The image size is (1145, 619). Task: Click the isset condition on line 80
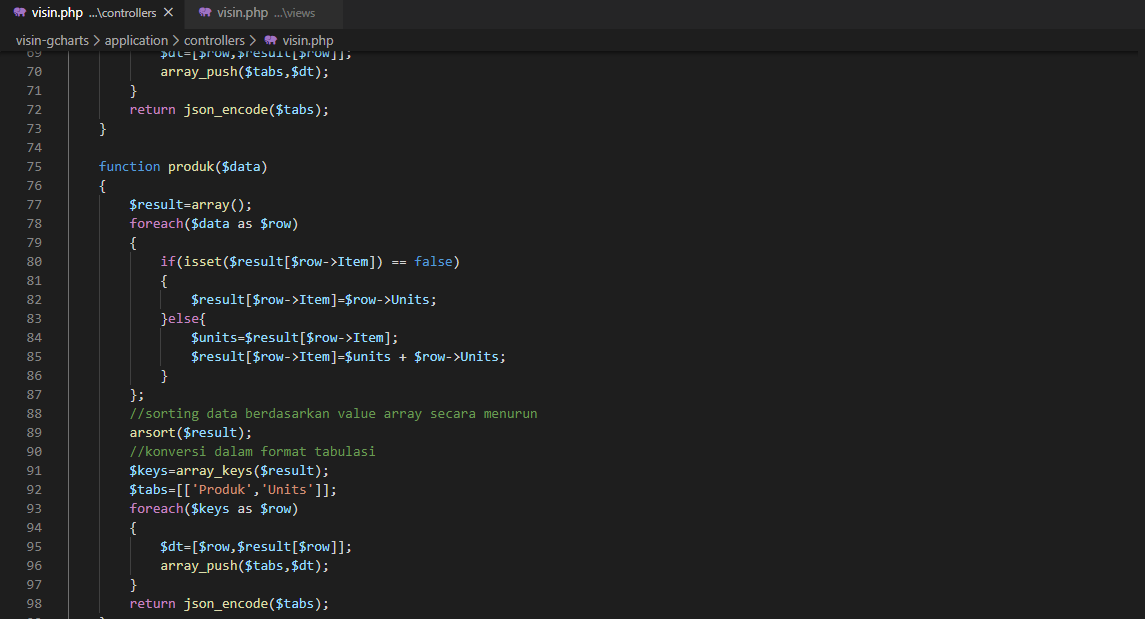click(310, 261)
